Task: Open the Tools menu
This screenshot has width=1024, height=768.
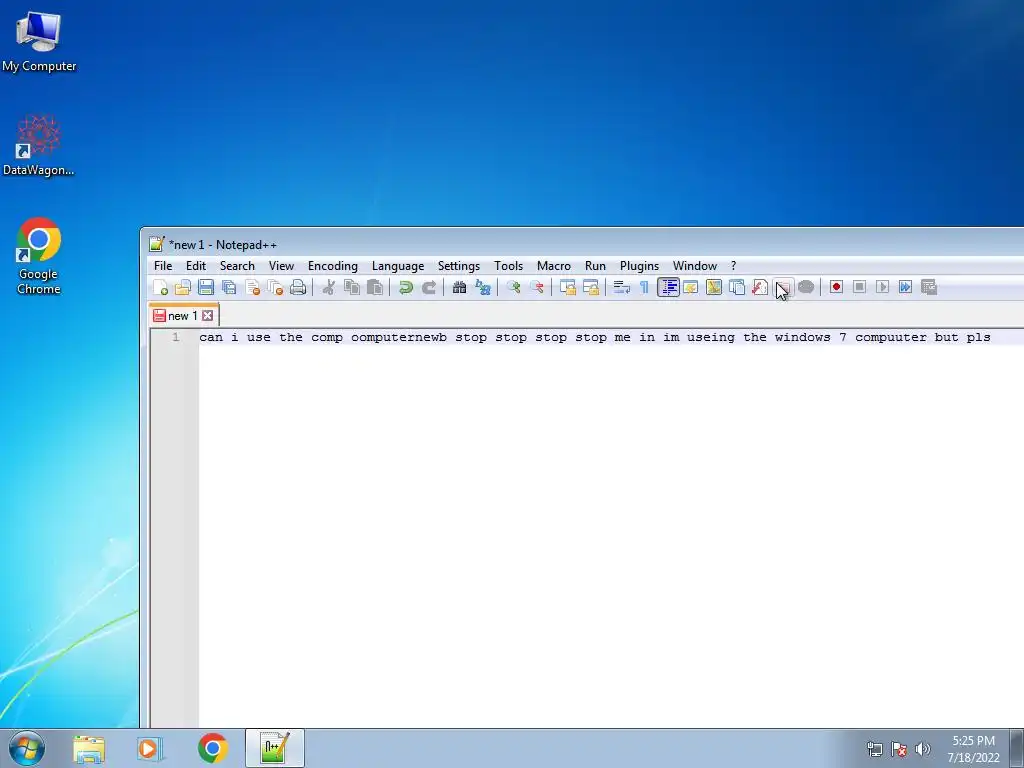Action: tap(508, 266)
